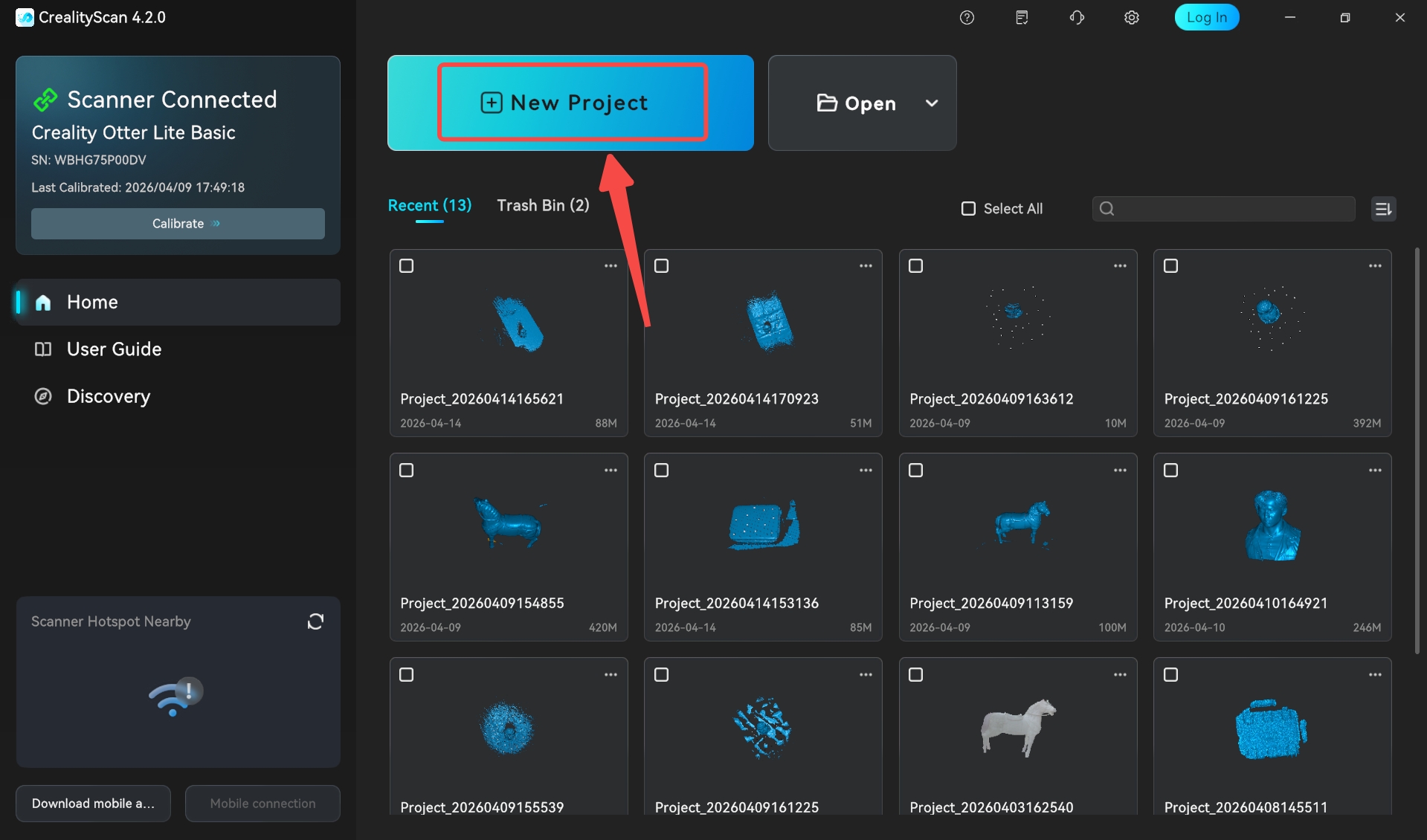Tick checkbox for Project_20260414165621
This screenshot has height=840, width=1427.
pyautogui.click(x=407, y=266)
